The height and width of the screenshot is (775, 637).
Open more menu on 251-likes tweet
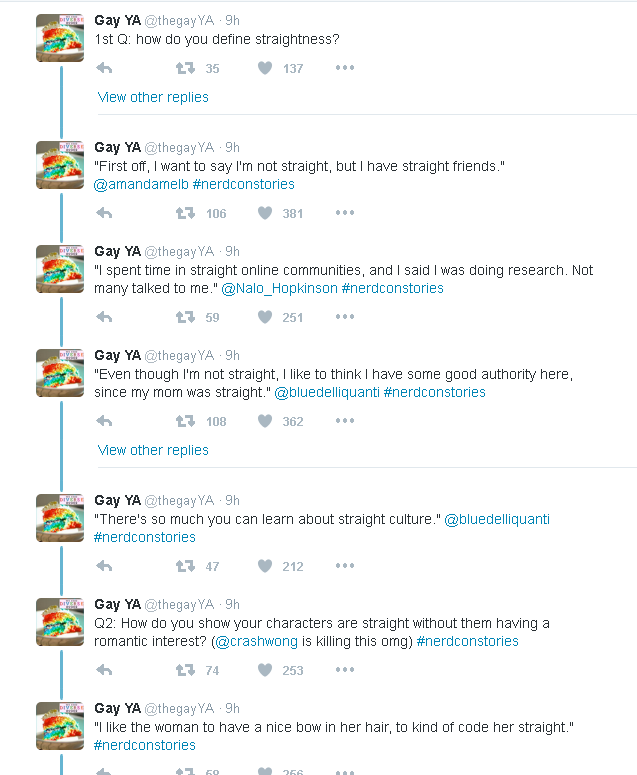tap(345, 317)
